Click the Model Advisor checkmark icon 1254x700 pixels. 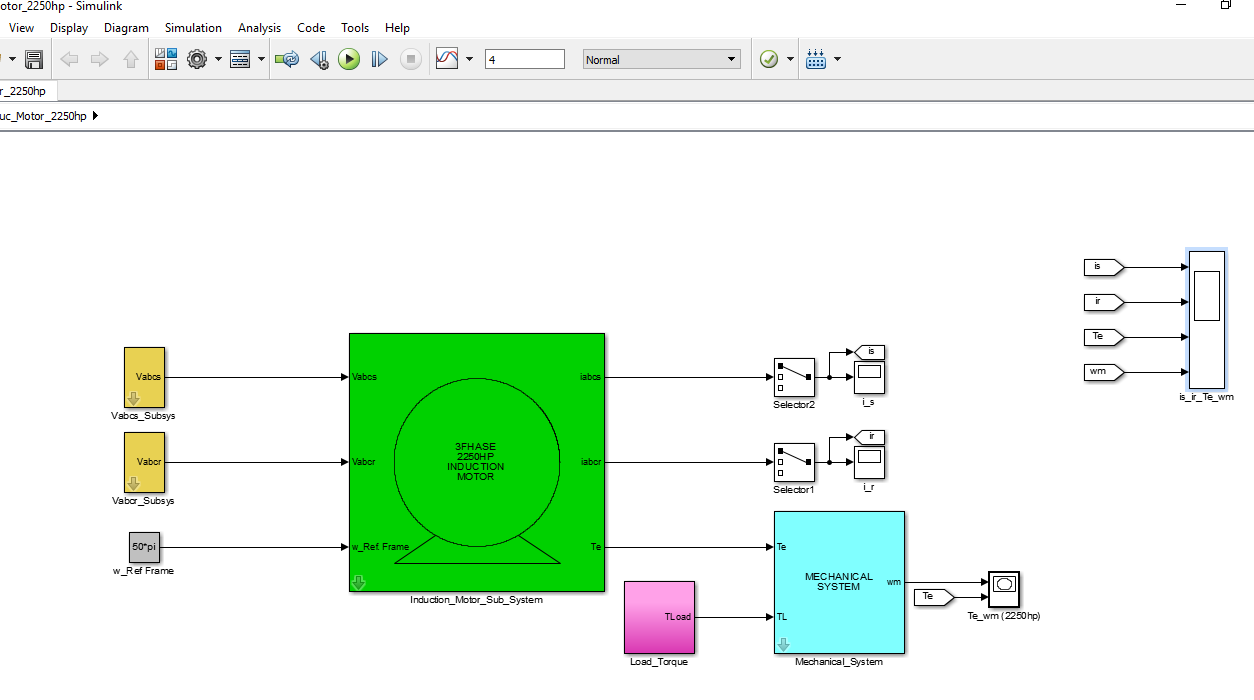[x=769, y=60]
